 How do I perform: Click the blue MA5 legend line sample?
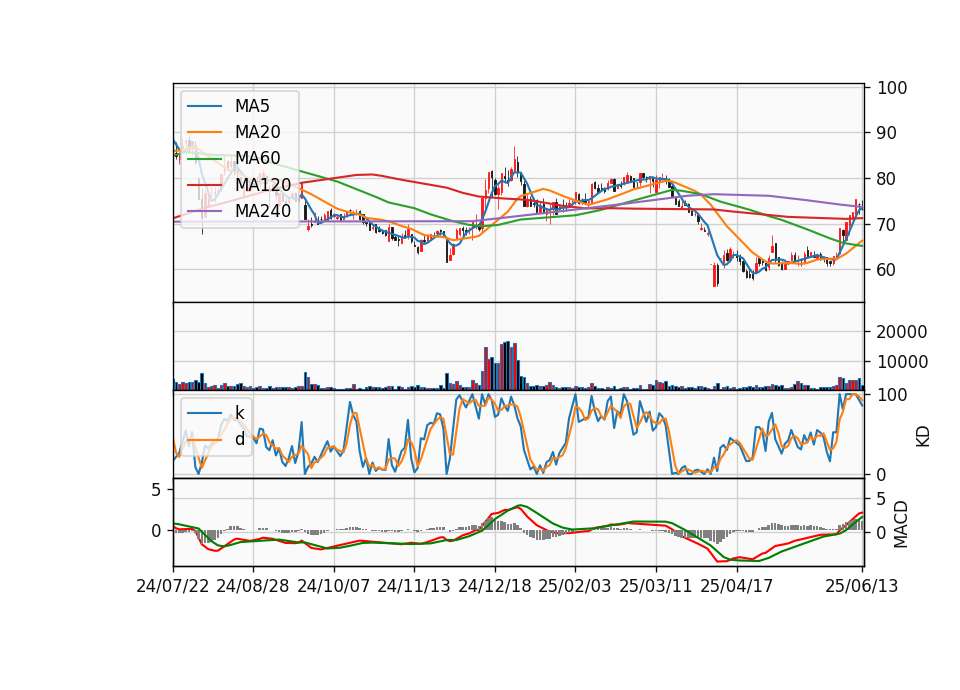pos(204,107)
